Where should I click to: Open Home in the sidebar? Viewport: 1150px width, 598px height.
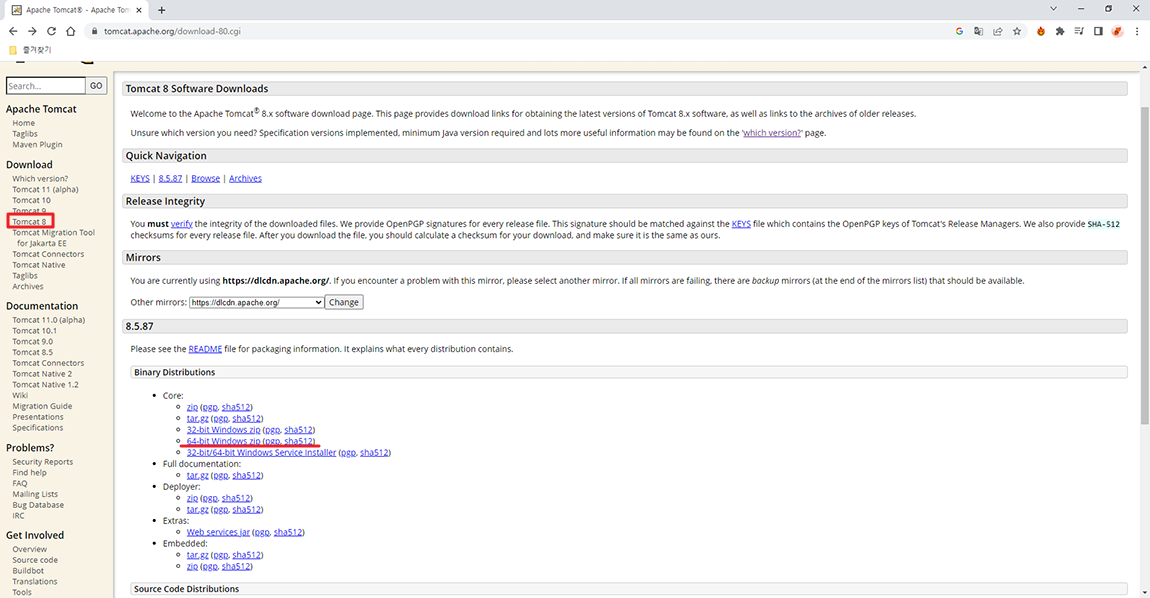point(23,123)
